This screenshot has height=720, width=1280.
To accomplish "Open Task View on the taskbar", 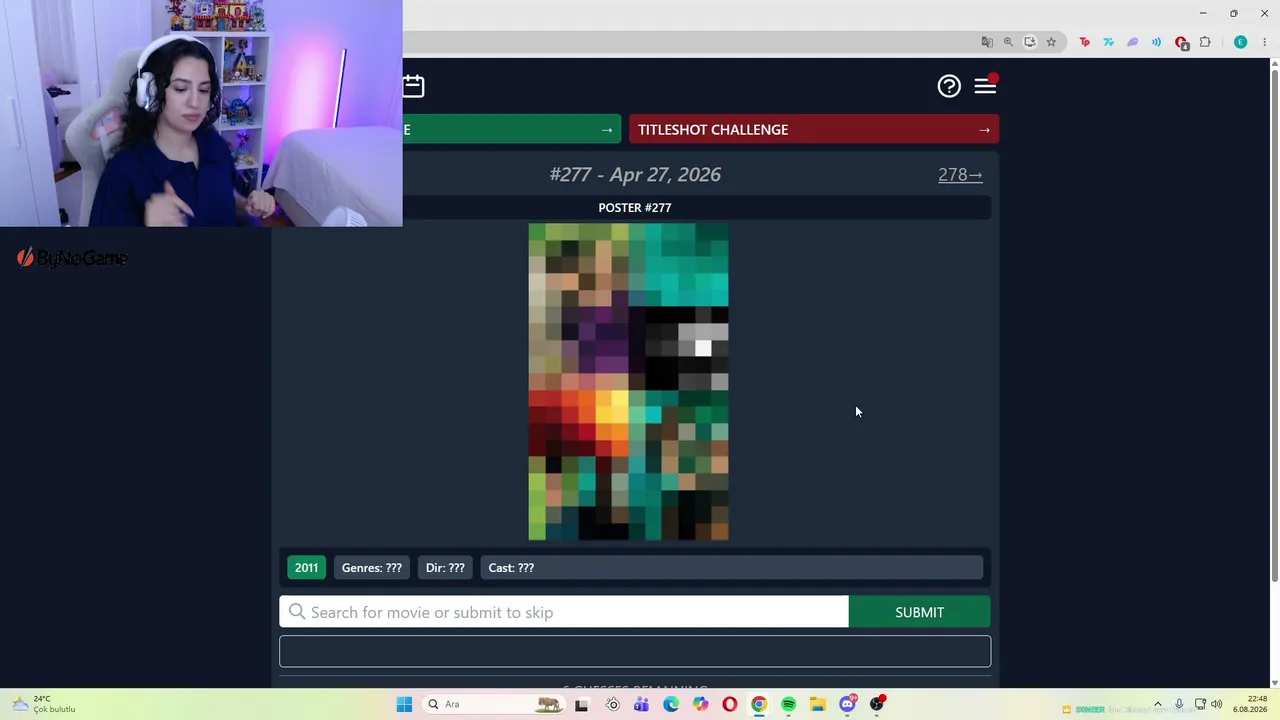I will (x=582, y=705).
